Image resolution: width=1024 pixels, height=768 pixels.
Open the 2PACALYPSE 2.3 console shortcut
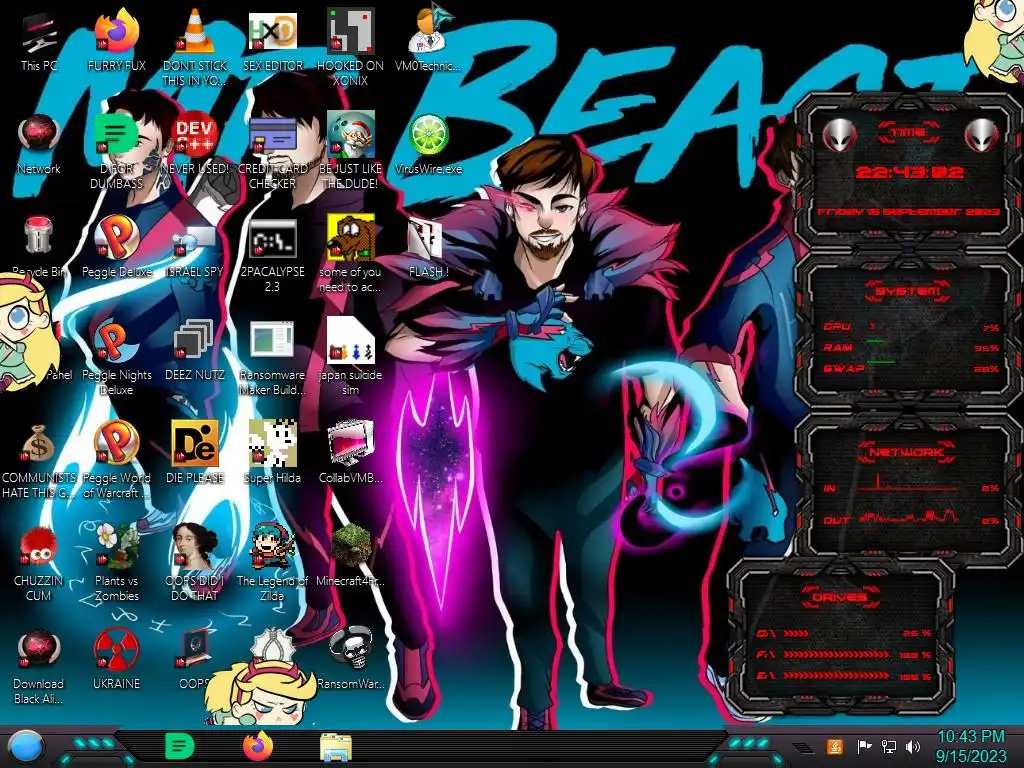(273, 255)
